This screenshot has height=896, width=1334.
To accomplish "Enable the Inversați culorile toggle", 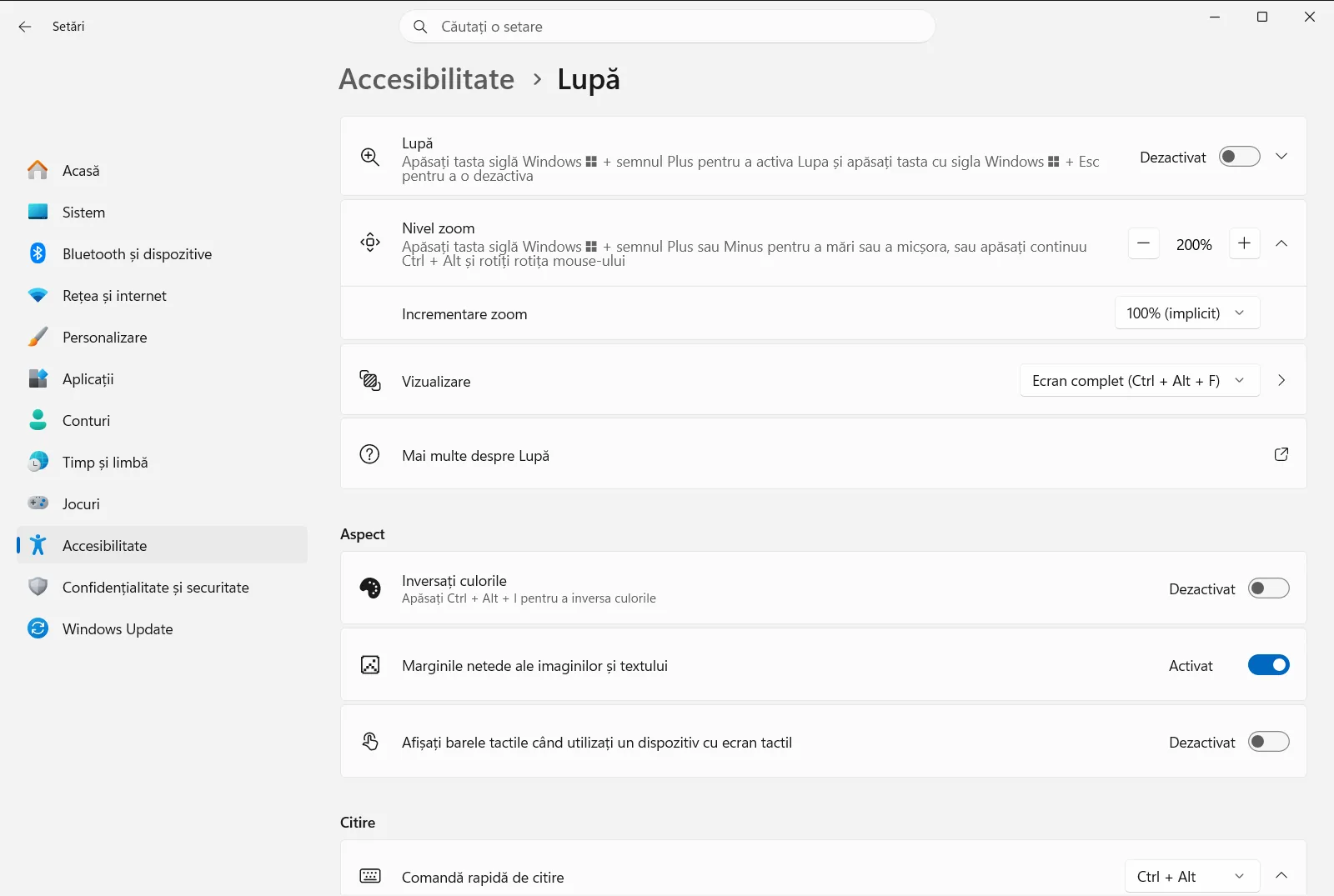I will (x=1269, y=588).
